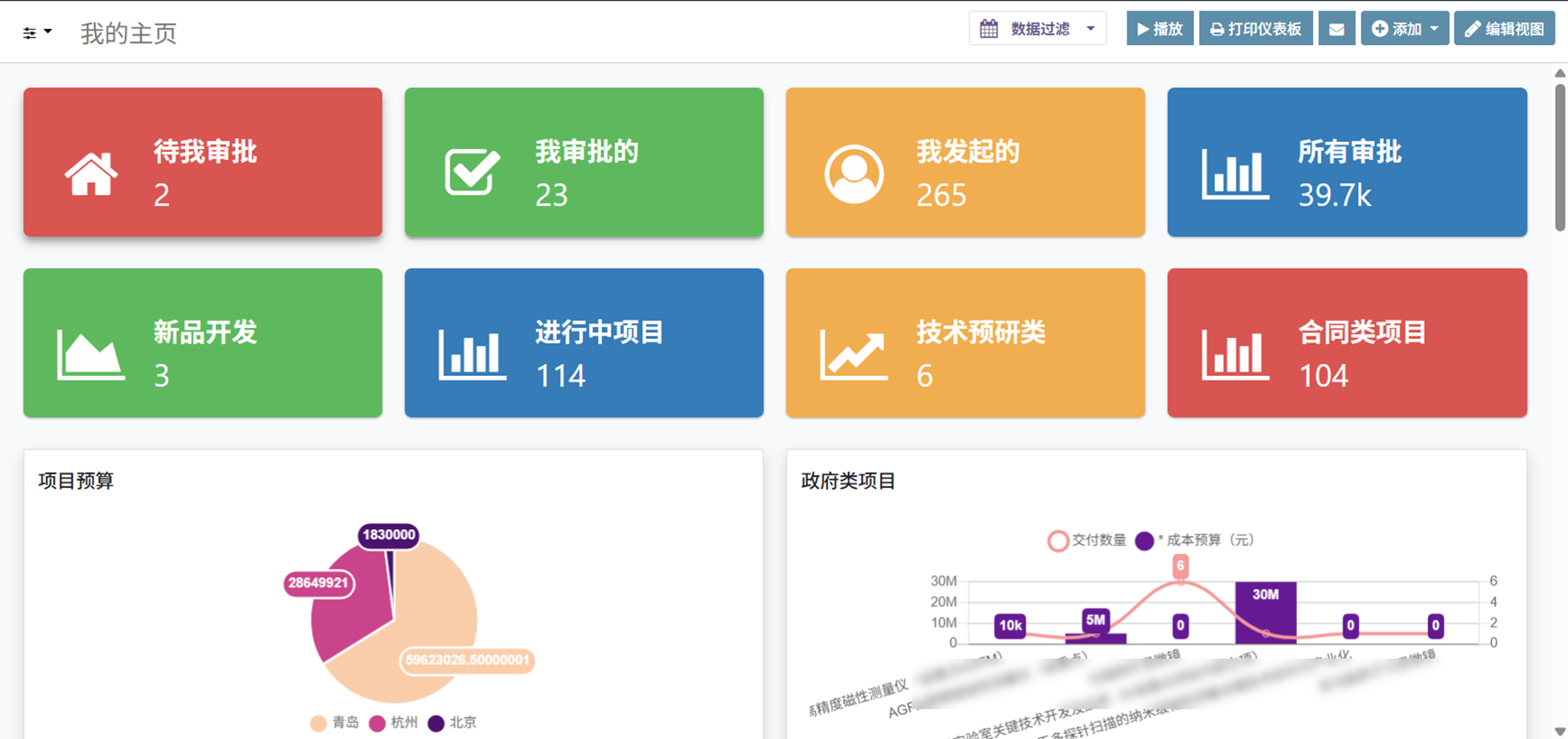
Task: Click the 技术预研类 card title
Action: pos(981,332)
